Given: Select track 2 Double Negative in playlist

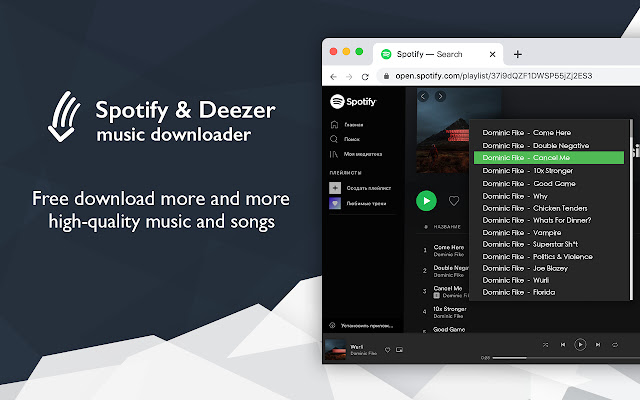Looking at the screenshot, I should click(445, 271).
